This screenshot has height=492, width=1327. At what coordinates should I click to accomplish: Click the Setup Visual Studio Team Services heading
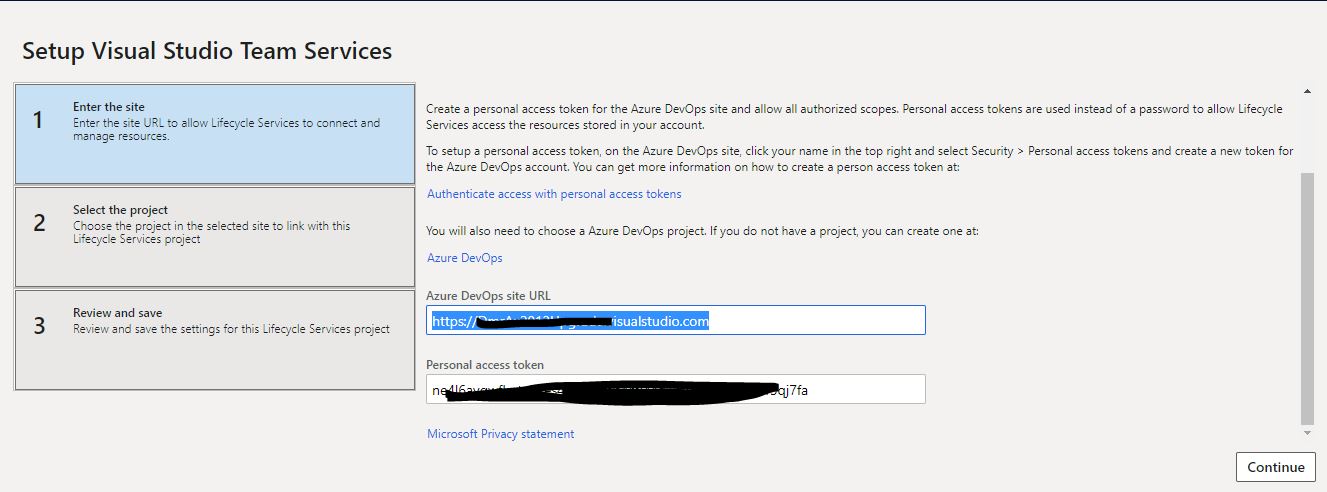pyautogui.click(x=207, y=51)
